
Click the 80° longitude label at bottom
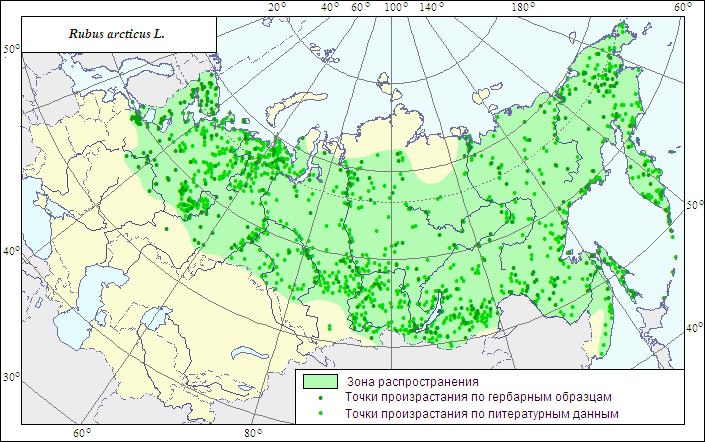point(253,433)
